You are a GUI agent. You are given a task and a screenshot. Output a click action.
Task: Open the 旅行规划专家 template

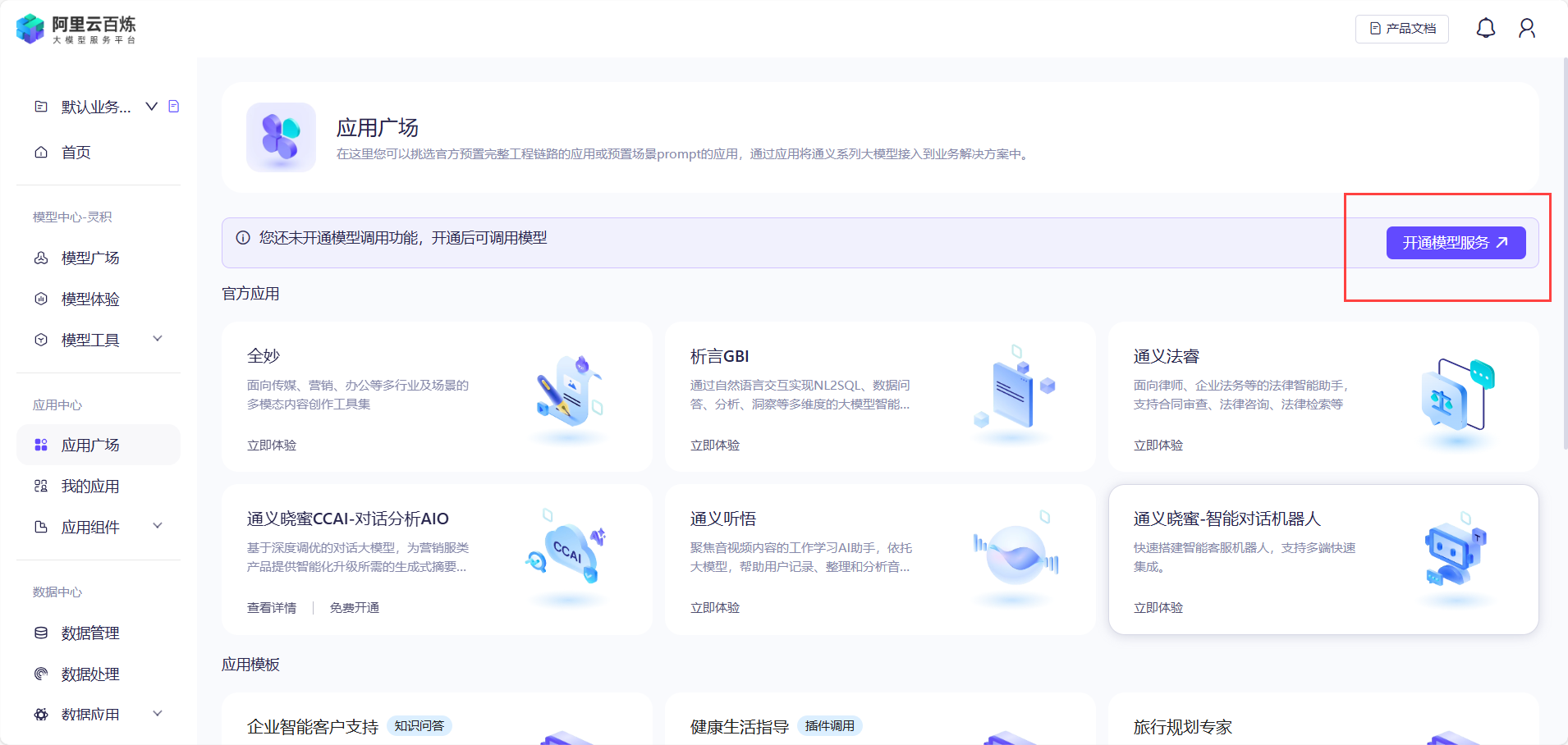[x=1183, y=727]
